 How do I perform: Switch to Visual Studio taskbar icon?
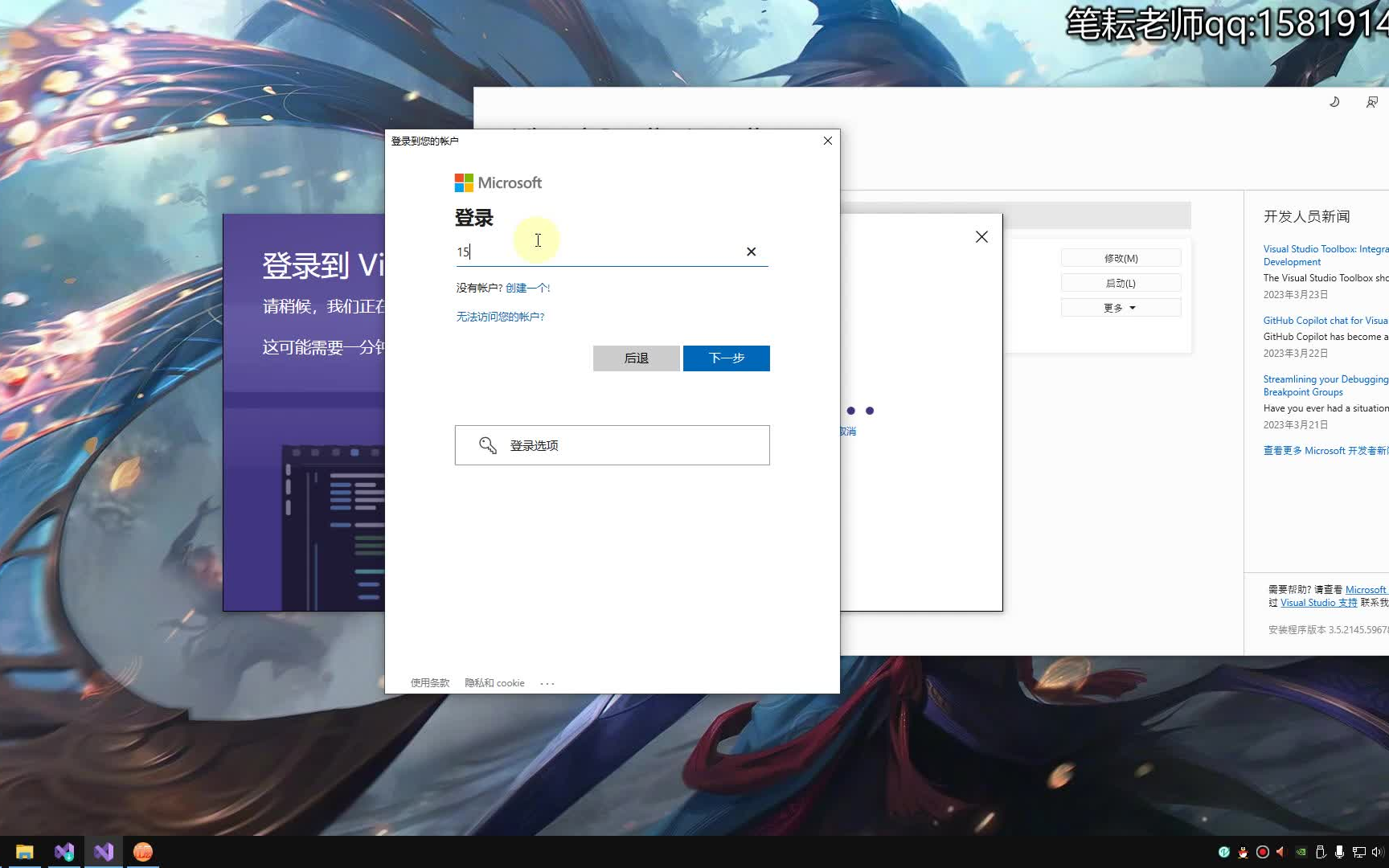point(104,852)
